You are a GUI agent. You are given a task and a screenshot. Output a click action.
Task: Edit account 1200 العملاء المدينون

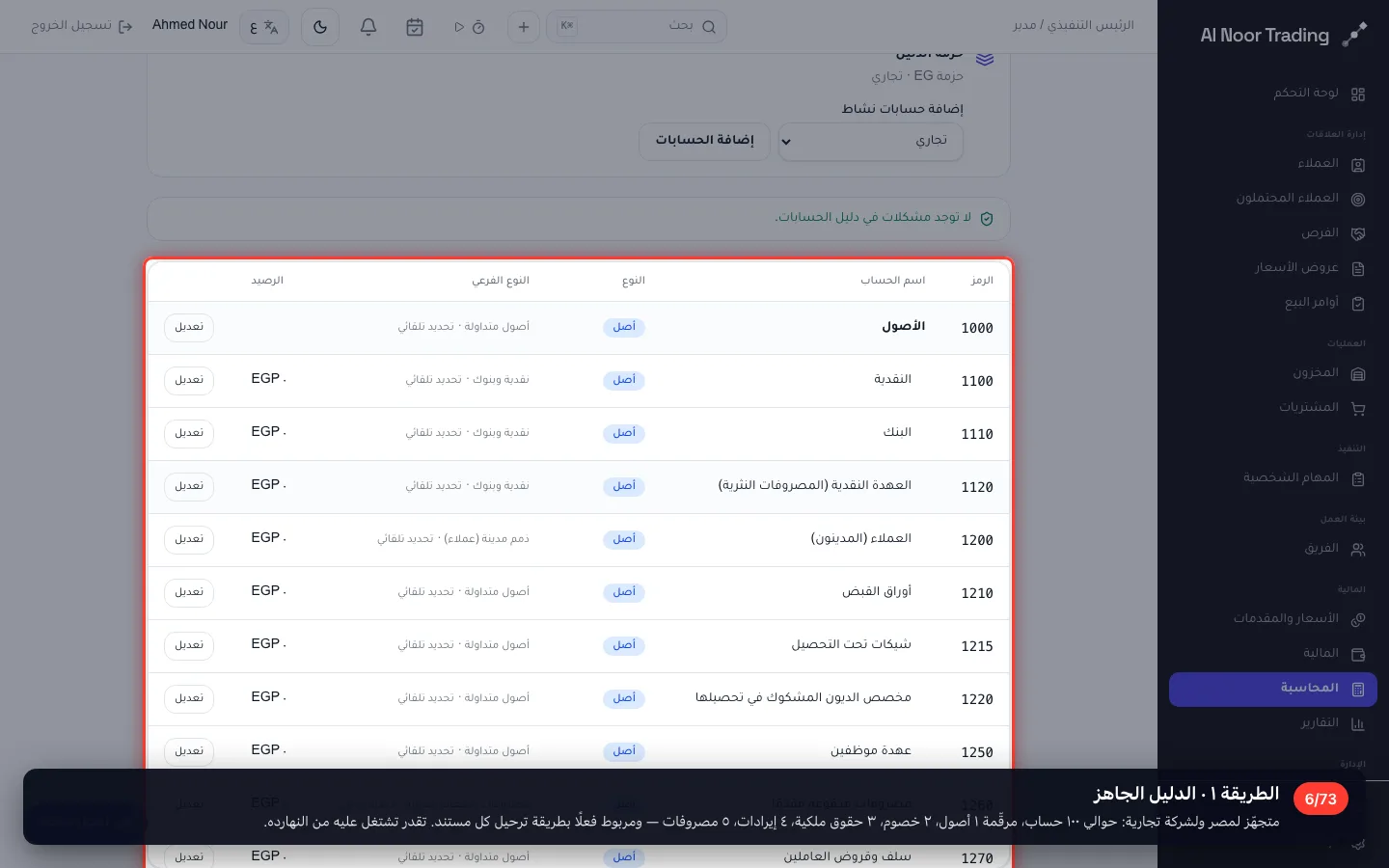[x=189, y=539]
